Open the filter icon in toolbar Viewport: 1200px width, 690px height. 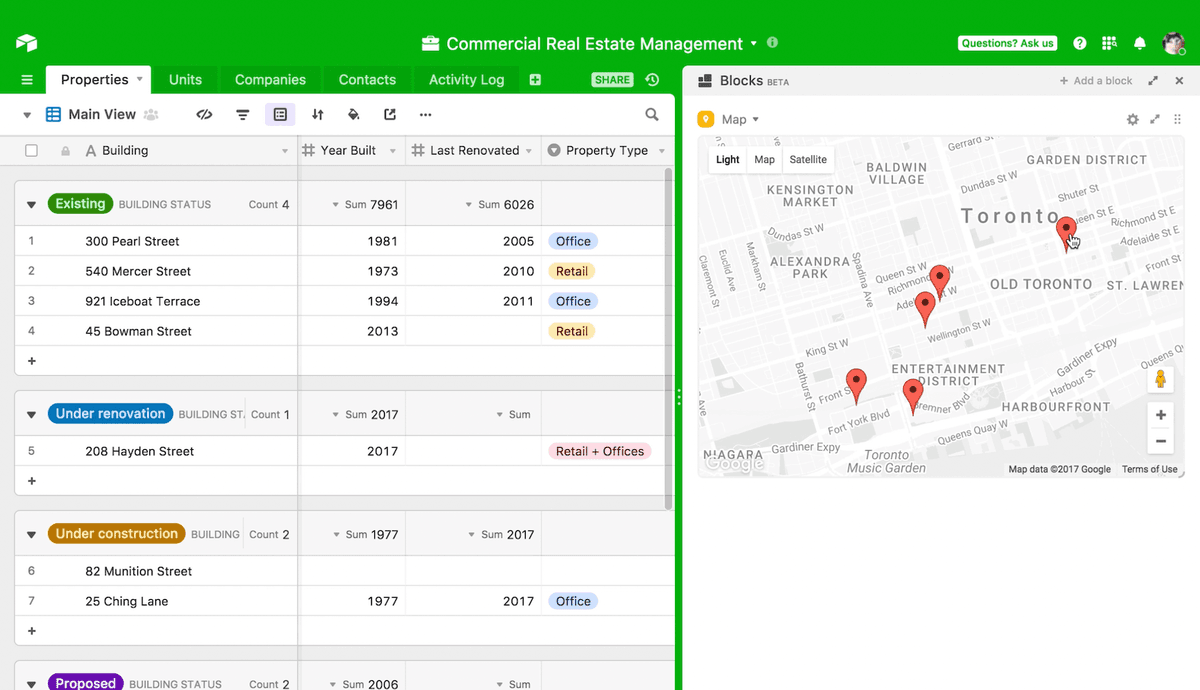242,115
